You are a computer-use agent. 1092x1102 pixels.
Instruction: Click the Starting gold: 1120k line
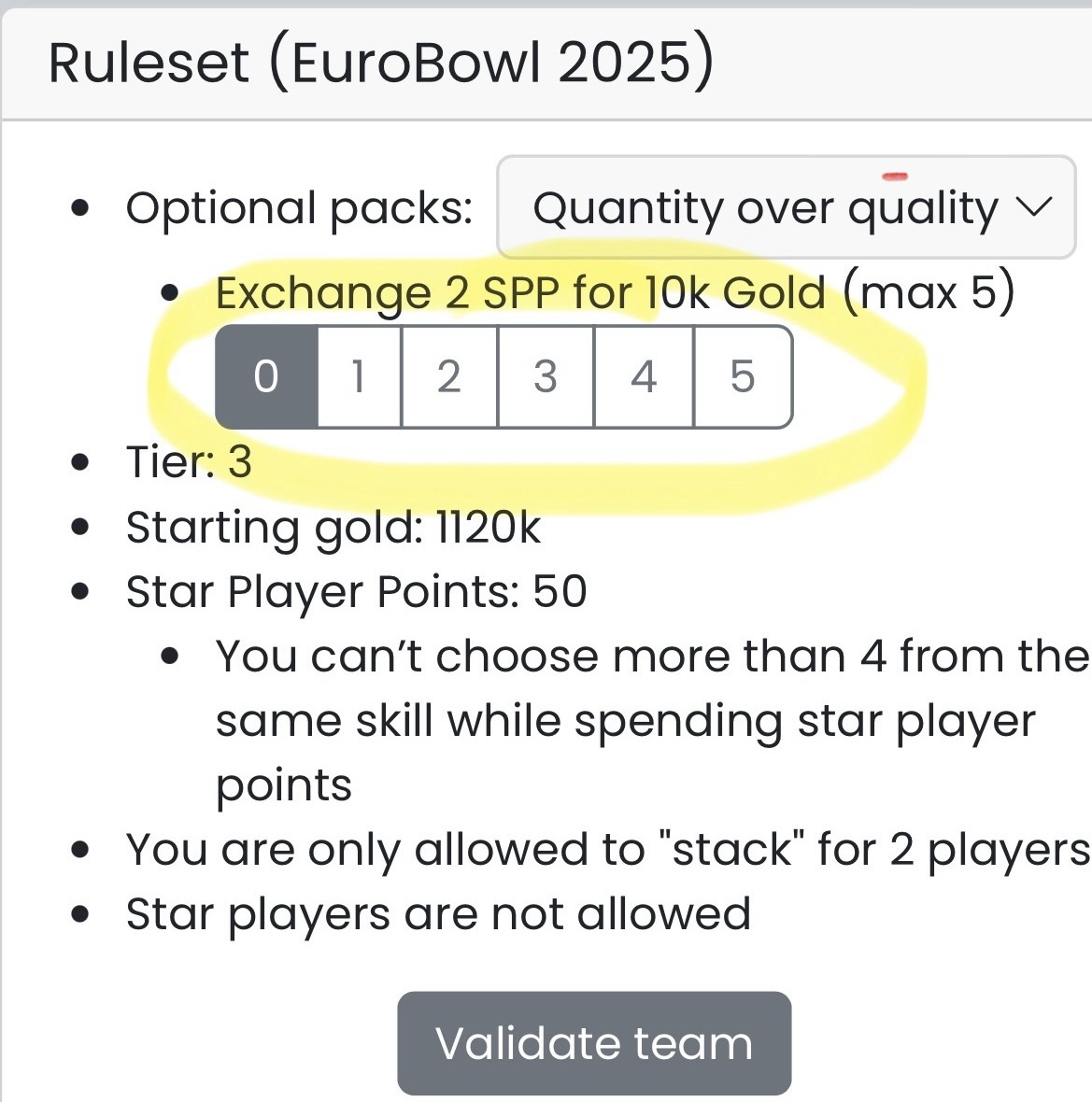click(333, 528)
